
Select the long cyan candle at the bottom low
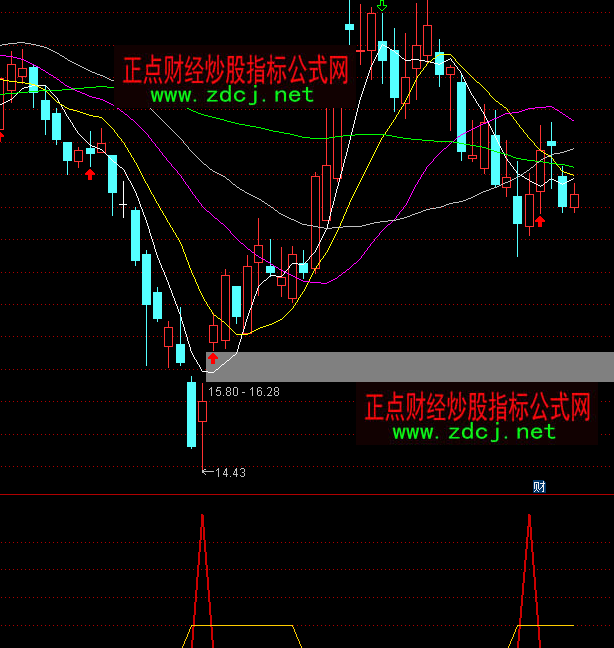click(x=191, y=414)
